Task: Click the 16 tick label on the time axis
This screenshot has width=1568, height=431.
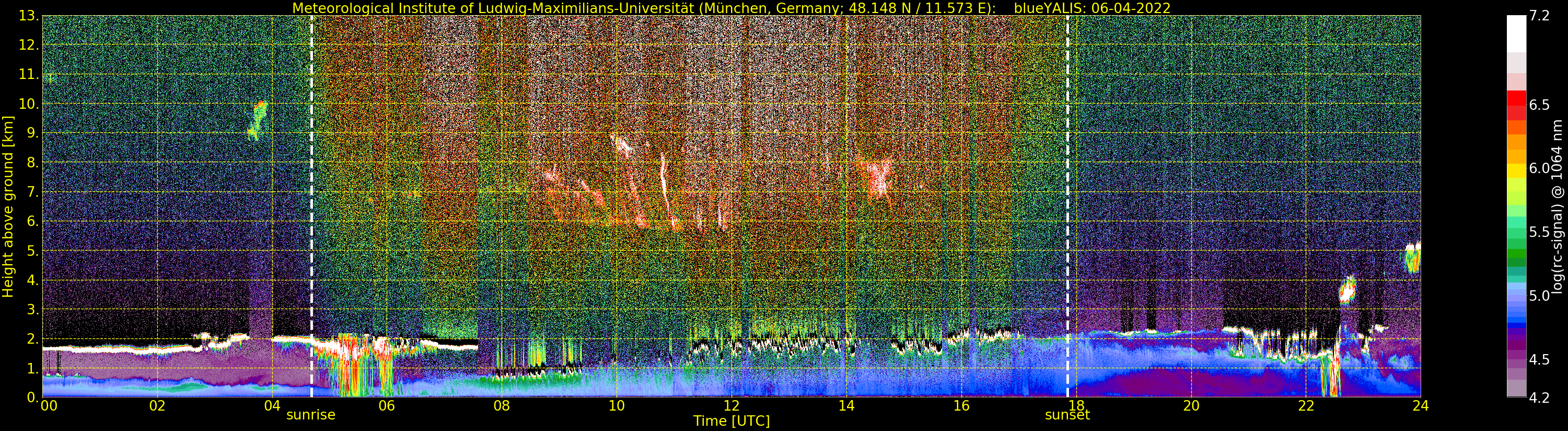Action: [x=961, y=406]
